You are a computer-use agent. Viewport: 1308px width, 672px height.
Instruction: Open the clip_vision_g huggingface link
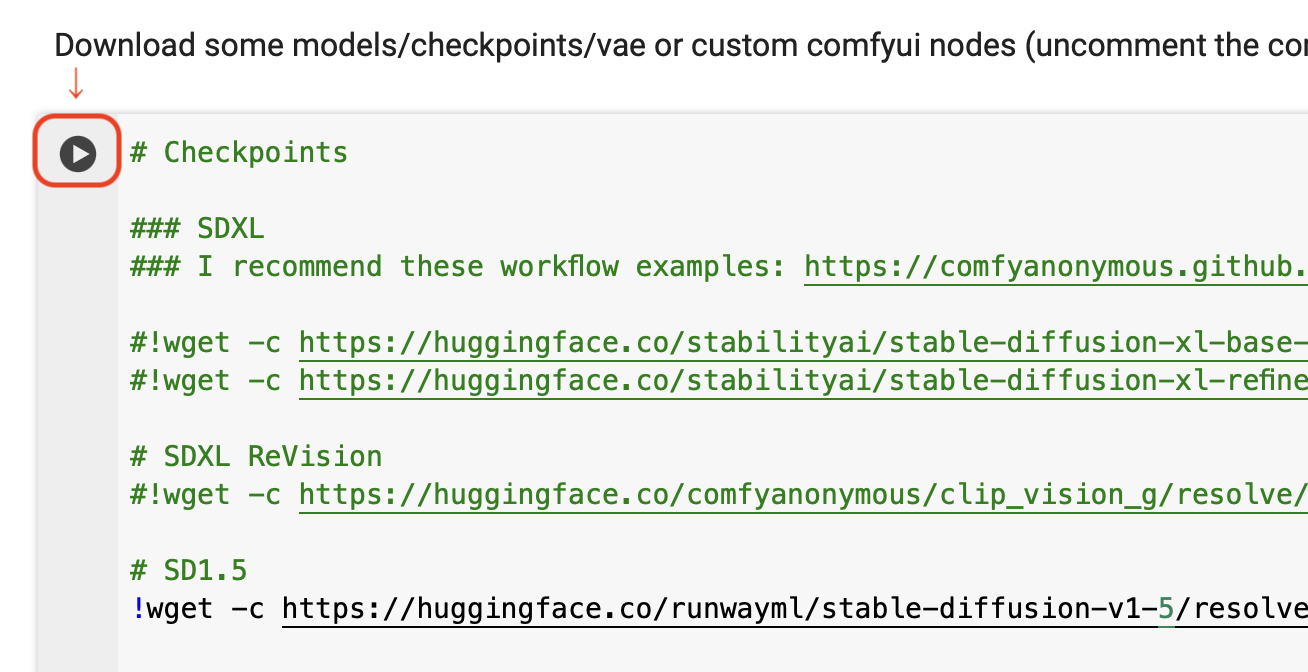tap(802, 495)
